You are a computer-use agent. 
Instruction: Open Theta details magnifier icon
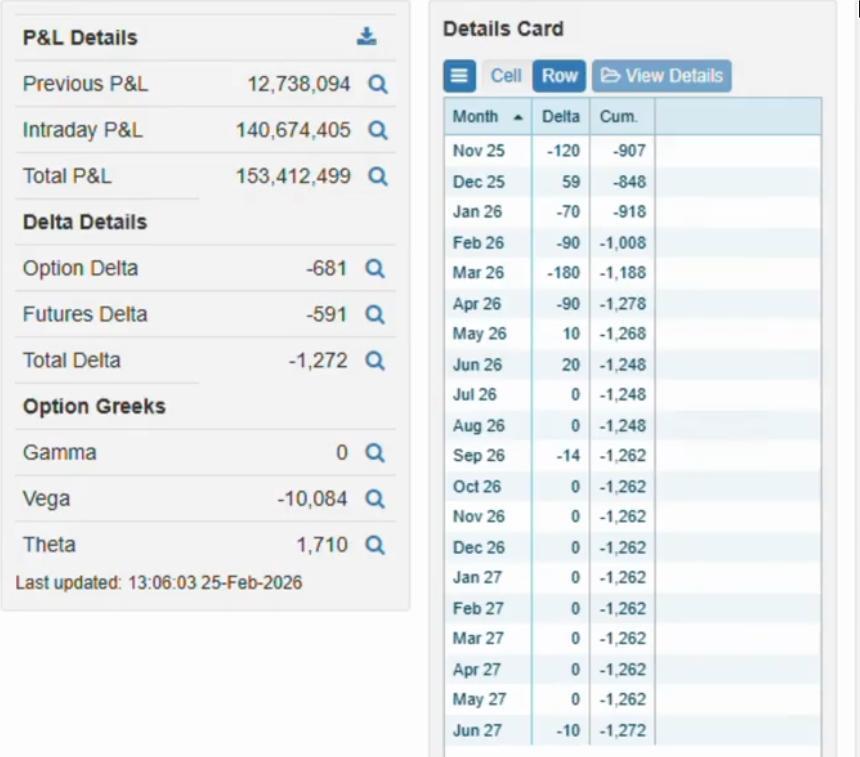(375, 545)
